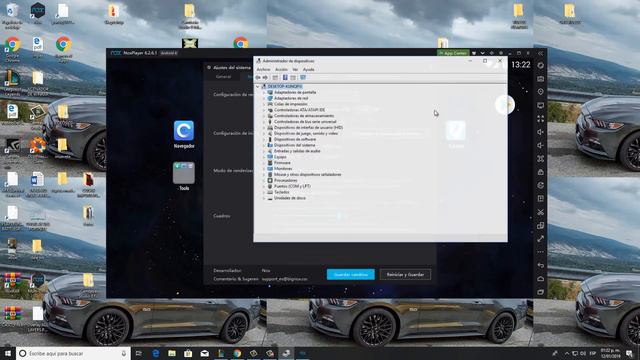Select Puertos (COM y LPT) row
This screenshot has height=360, width=640.
click(x=292, y=186)
